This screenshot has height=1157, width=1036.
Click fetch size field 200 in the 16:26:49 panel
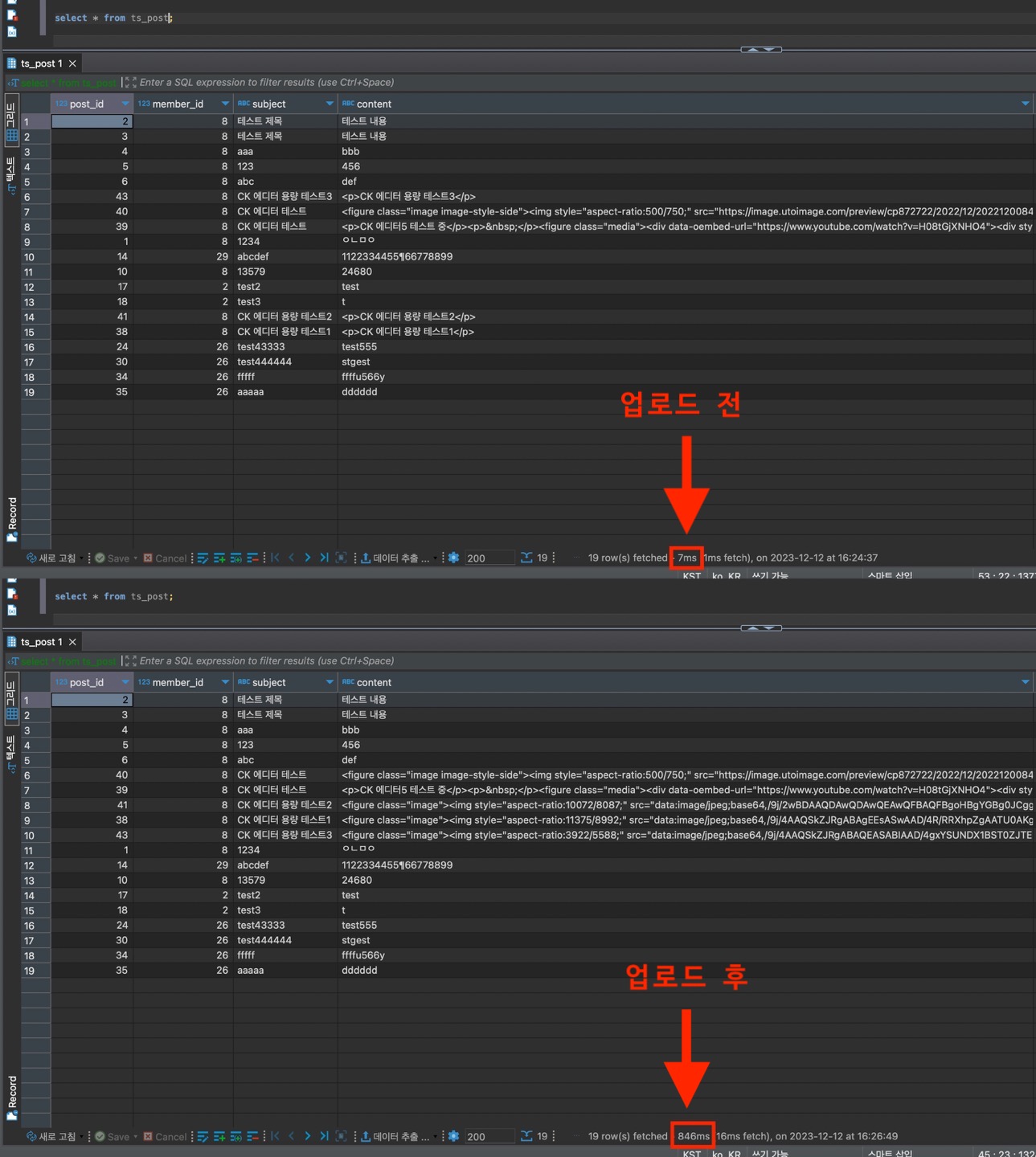pos(489,1136)
